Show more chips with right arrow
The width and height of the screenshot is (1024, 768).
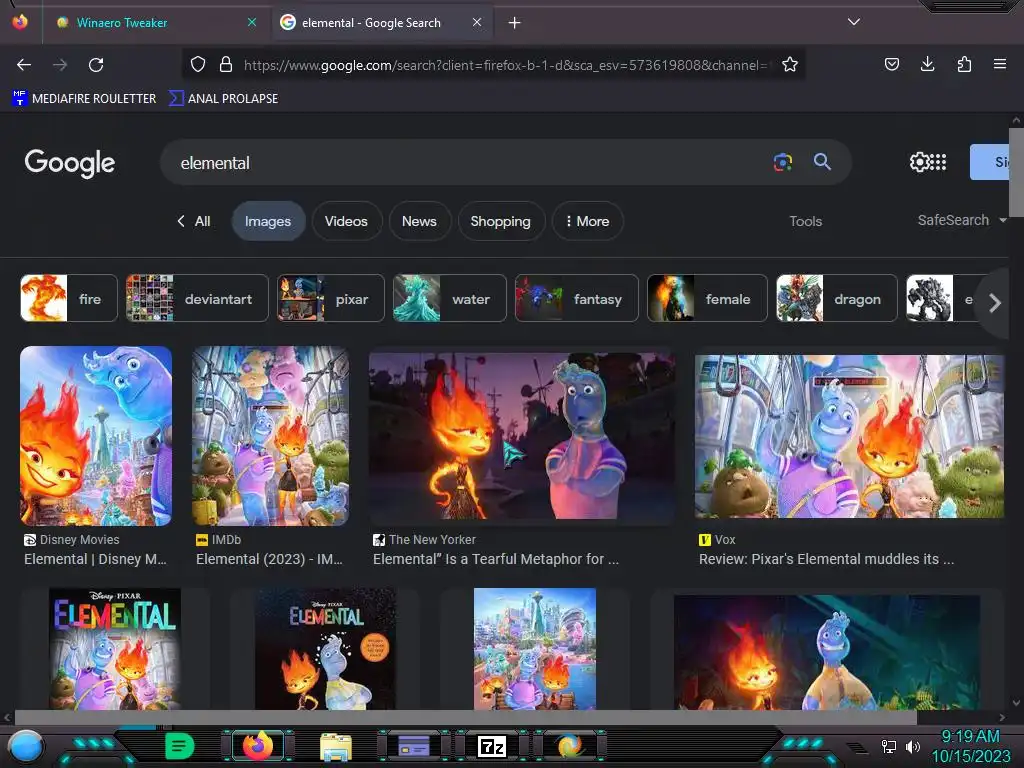[x=995, y=303]
